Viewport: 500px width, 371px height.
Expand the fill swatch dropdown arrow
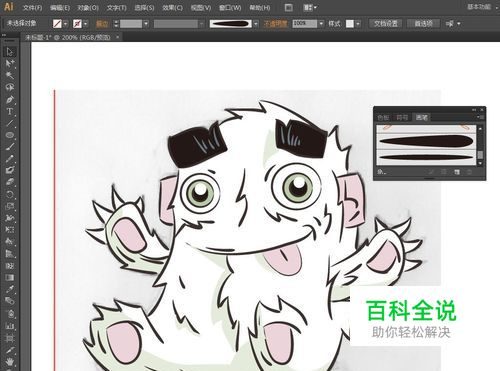(x=65, y=24)
